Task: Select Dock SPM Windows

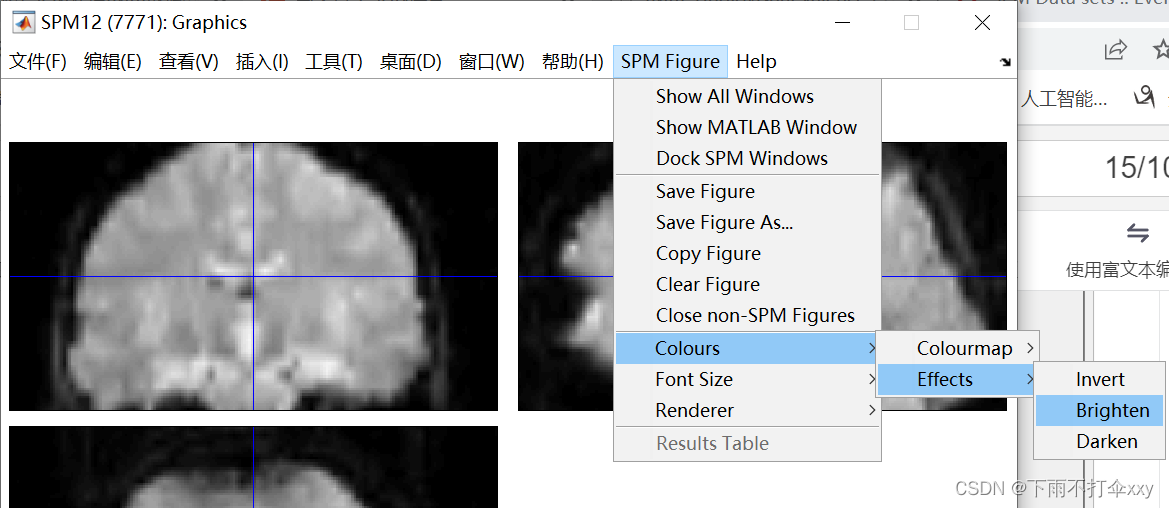Action: (747, 158)
